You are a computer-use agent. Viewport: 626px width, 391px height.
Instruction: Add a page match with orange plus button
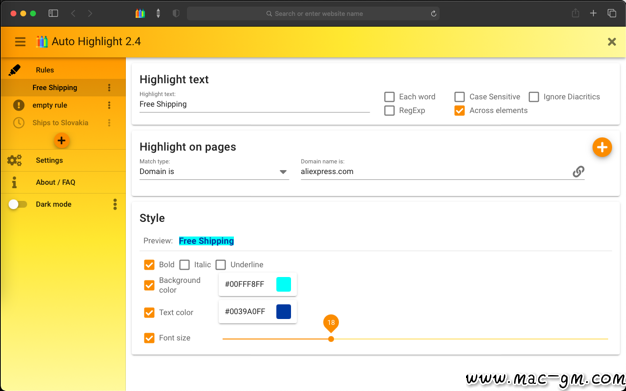pyautogui.click(x=602, y=147)
